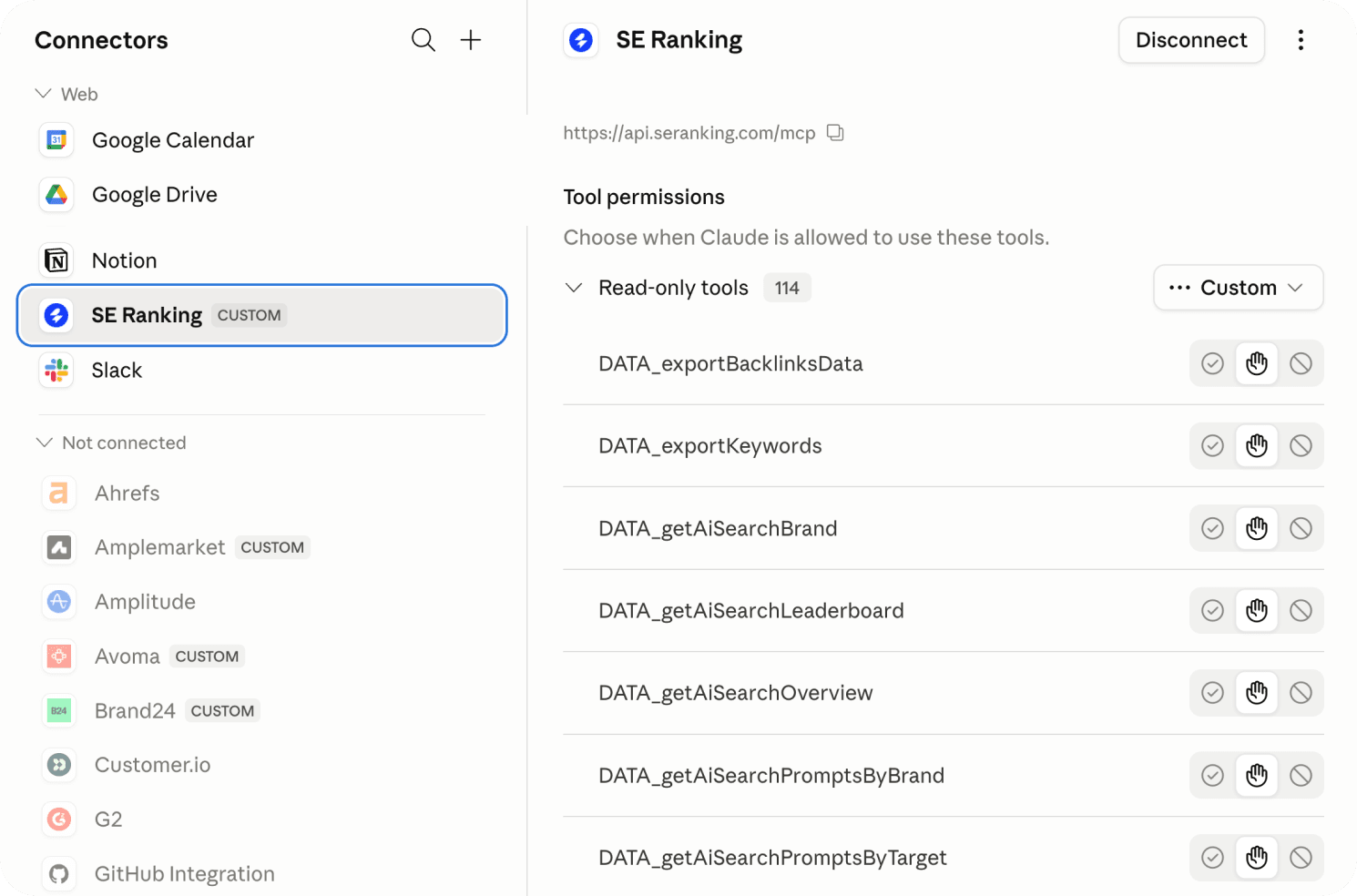Open Amplemarket connector entry
This screenshot has height=896, width=1357.
pos(261,547)
